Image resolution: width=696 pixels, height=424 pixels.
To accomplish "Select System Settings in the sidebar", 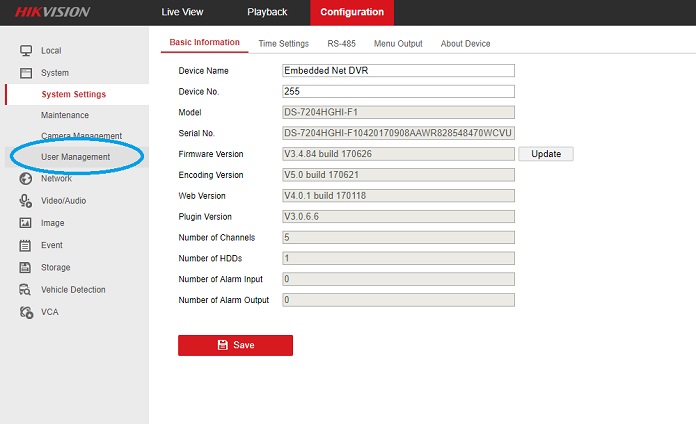I will 73,94.
